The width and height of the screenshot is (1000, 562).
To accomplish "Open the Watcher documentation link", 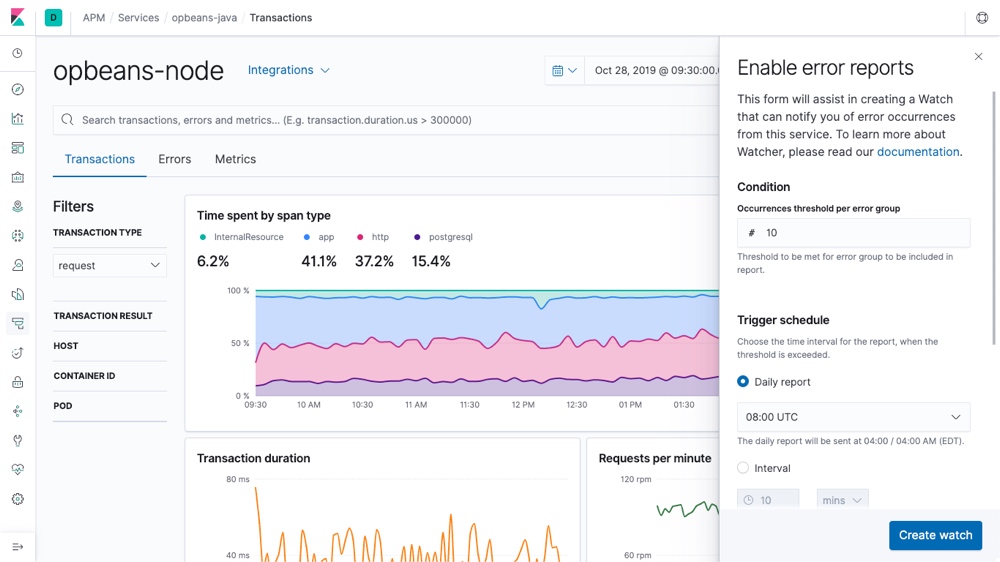I will click(918, 152).
